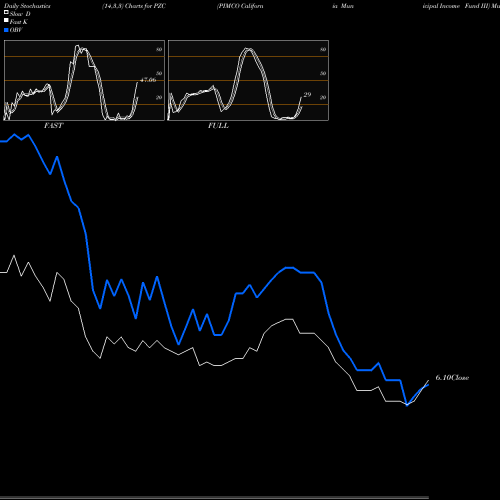Open the FAST stochastic chart panel
This screenshot has width=500, height=500.
84,80
